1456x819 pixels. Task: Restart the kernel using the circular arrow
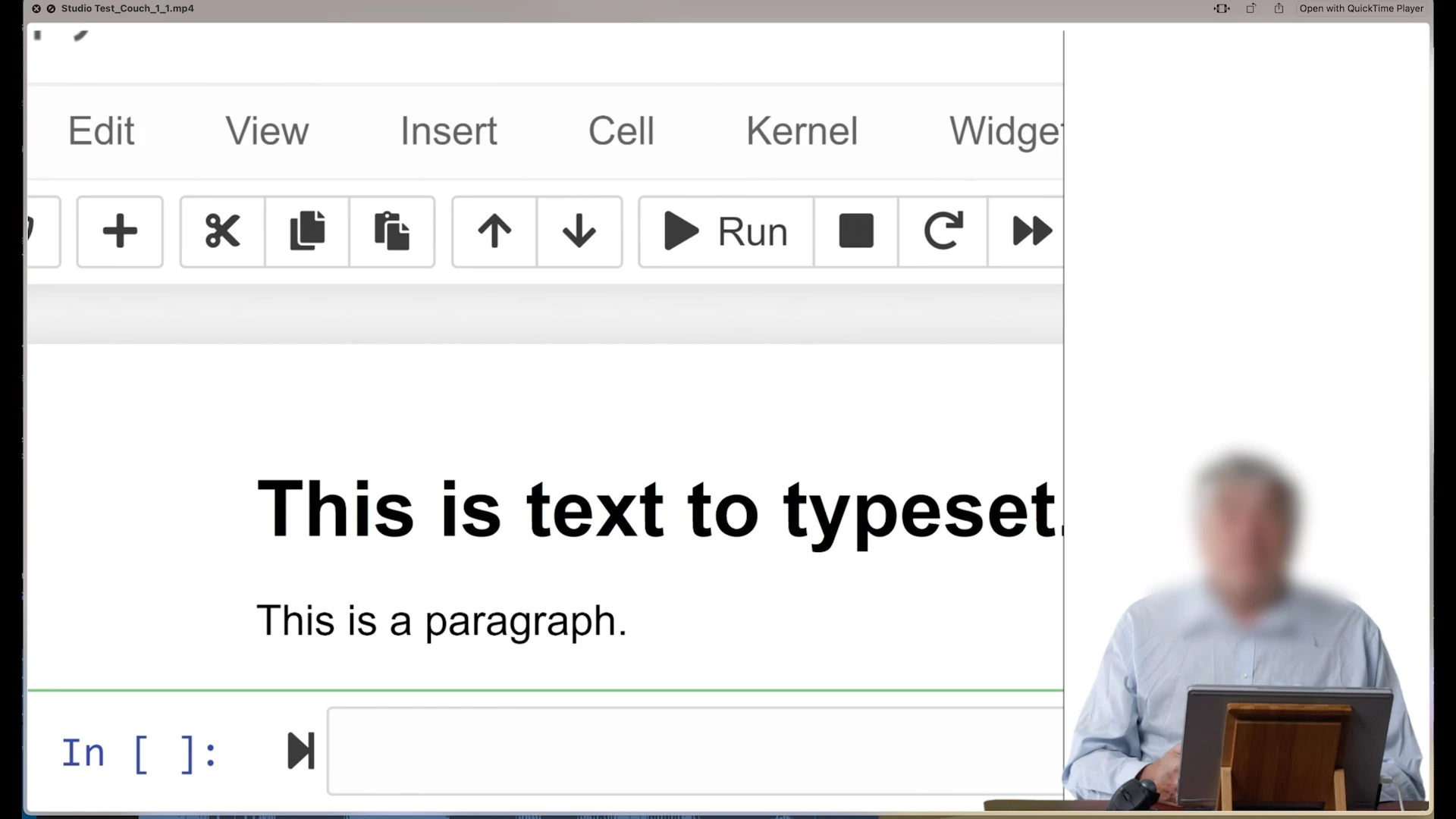click(x=943, y=231)
